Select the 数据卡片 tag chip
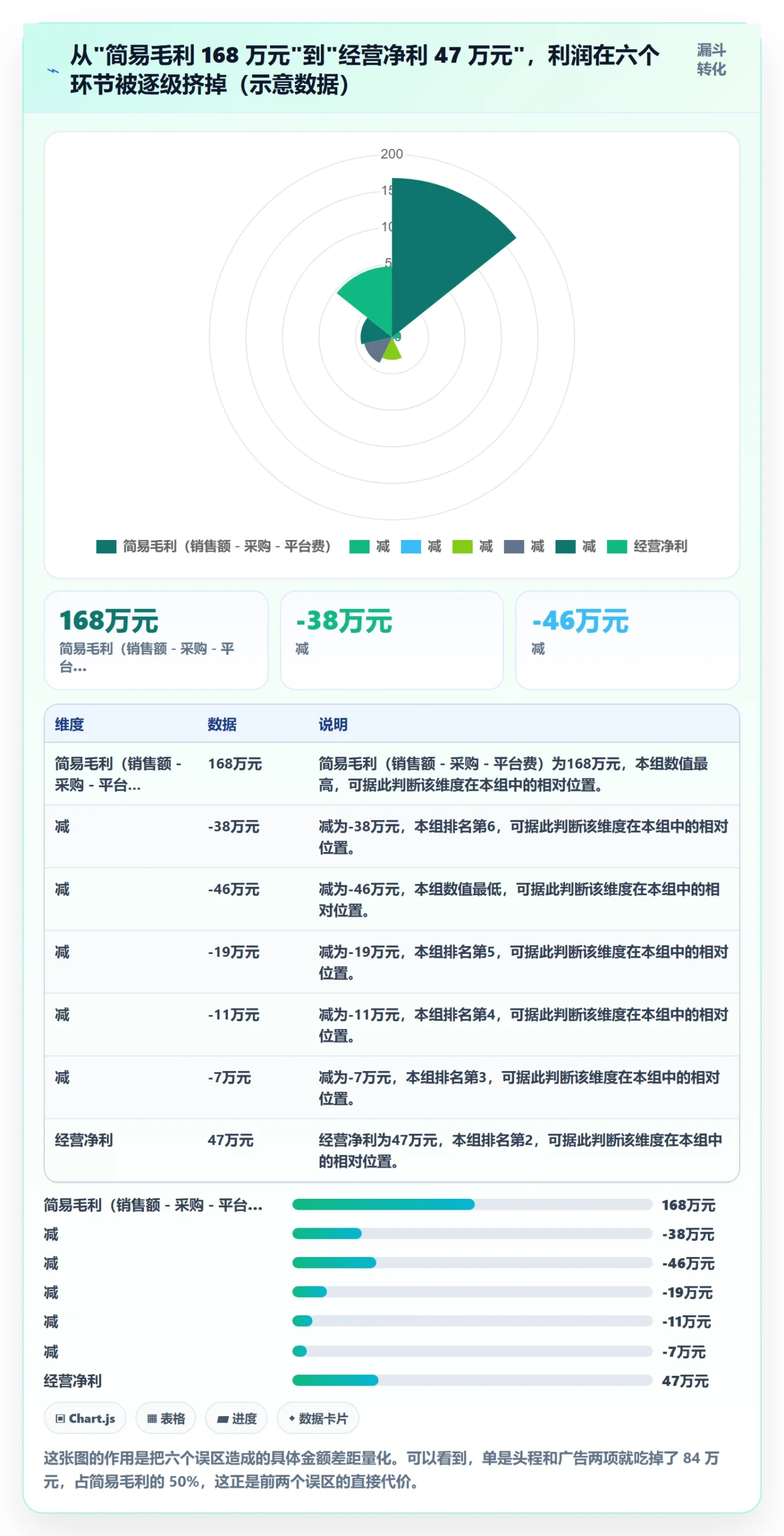This screenshot has height=1536, width=784. [318, 1419]
